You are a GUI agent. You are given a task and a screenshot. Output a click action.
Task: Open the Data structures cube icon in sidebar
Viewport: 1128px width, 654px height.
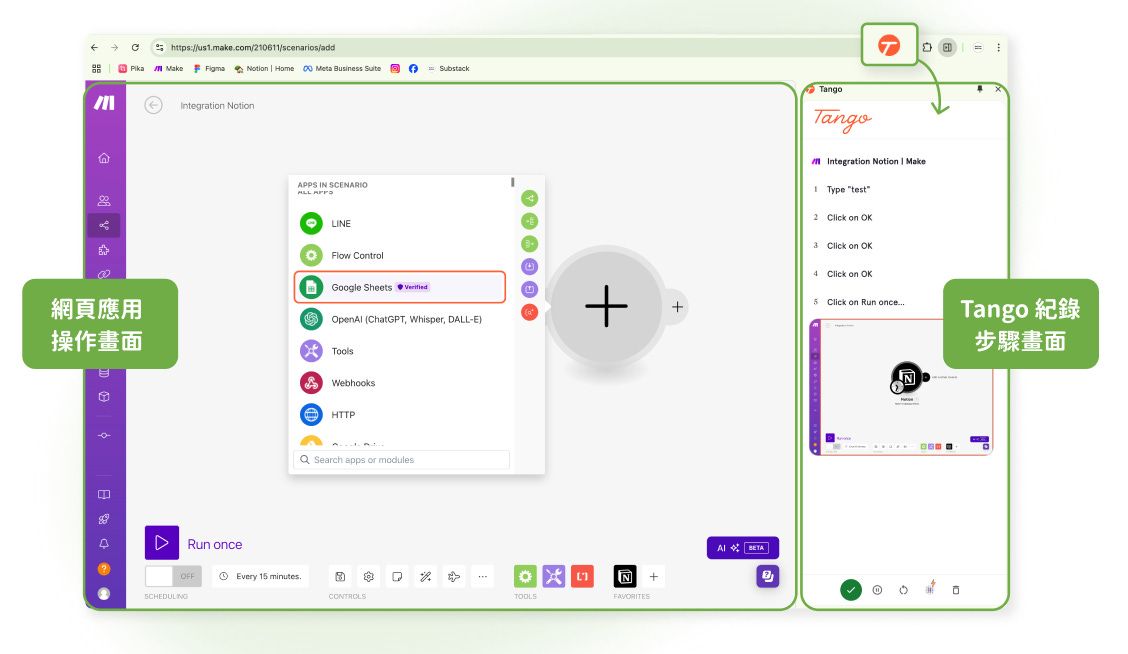(104, 396)
